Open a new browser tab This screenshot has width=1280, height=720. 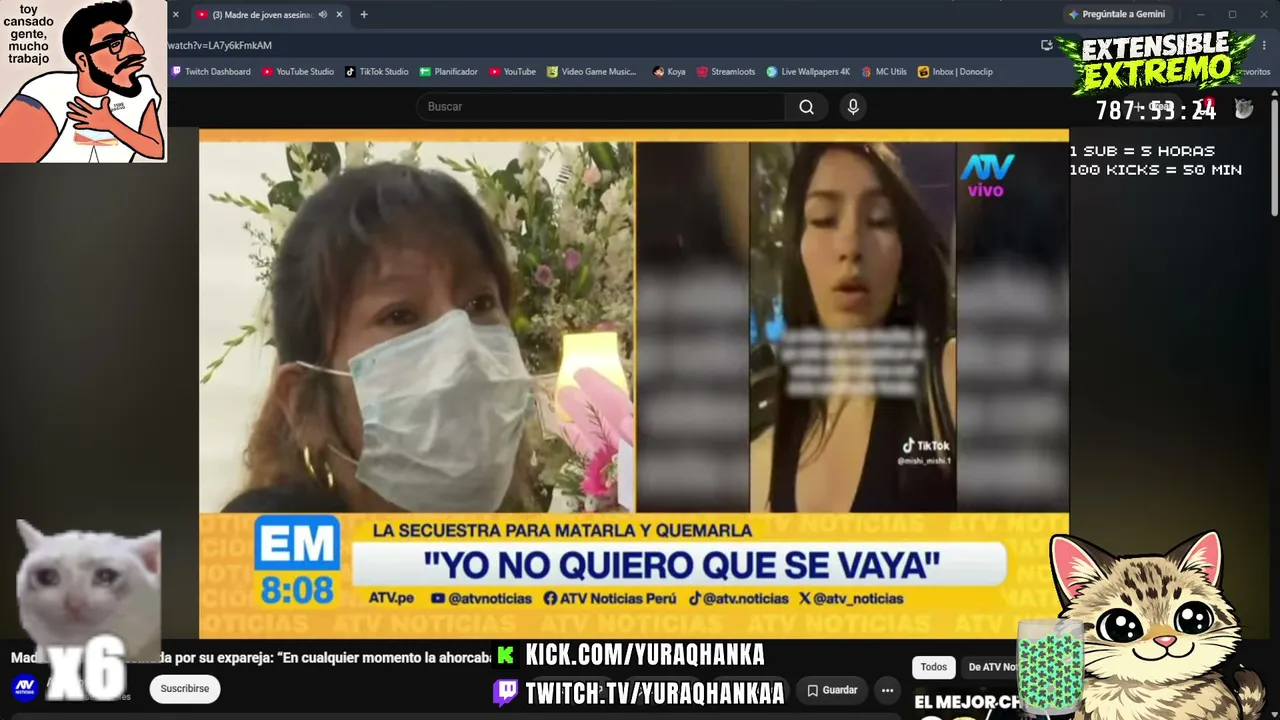(x=364, y=15)
